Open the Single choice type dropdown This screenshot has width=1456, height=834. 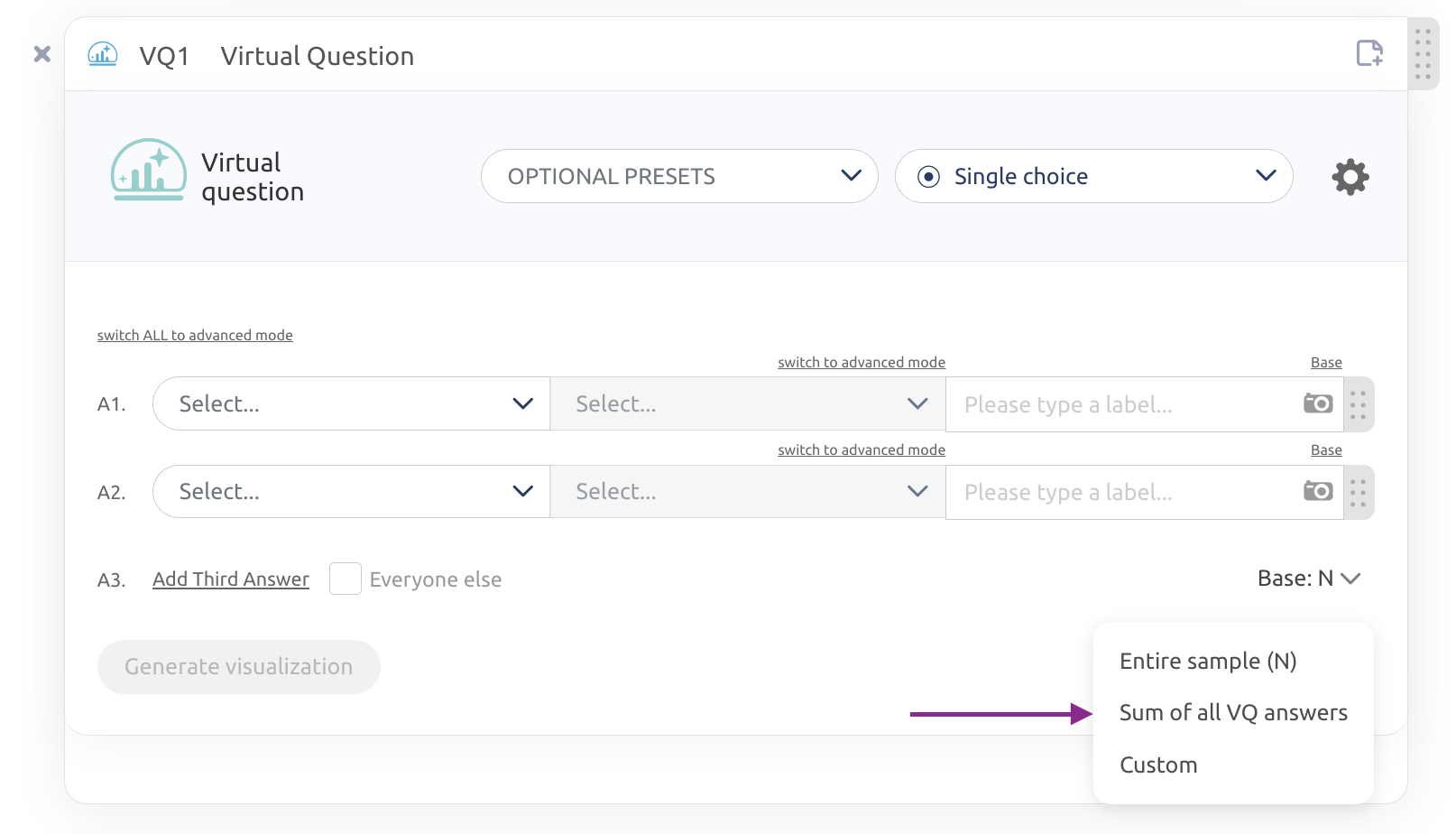(1093, 176)
